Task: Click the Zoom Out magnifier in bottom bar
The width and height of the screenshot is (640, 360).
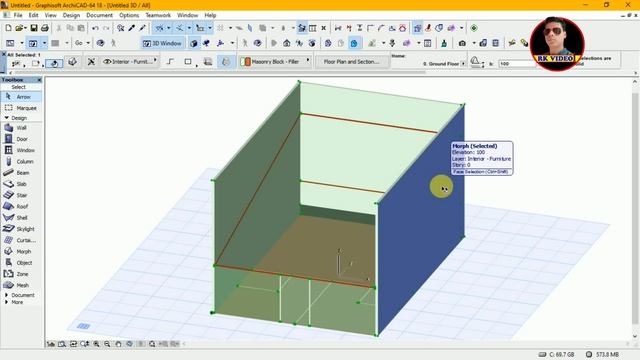Action: [107, 344]
